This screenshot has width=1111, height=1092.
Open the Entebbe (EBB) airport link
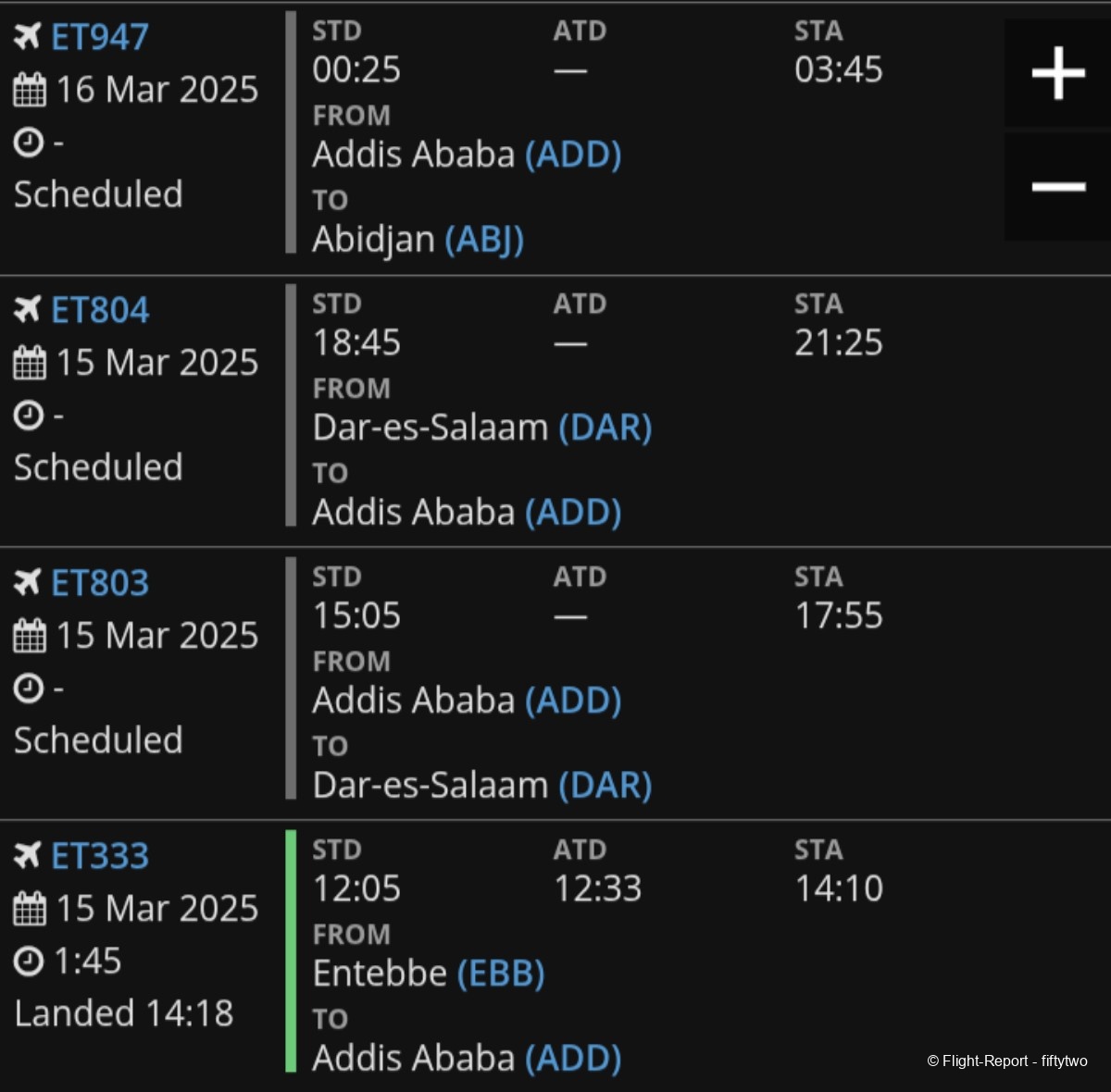(x=501, y=974)
